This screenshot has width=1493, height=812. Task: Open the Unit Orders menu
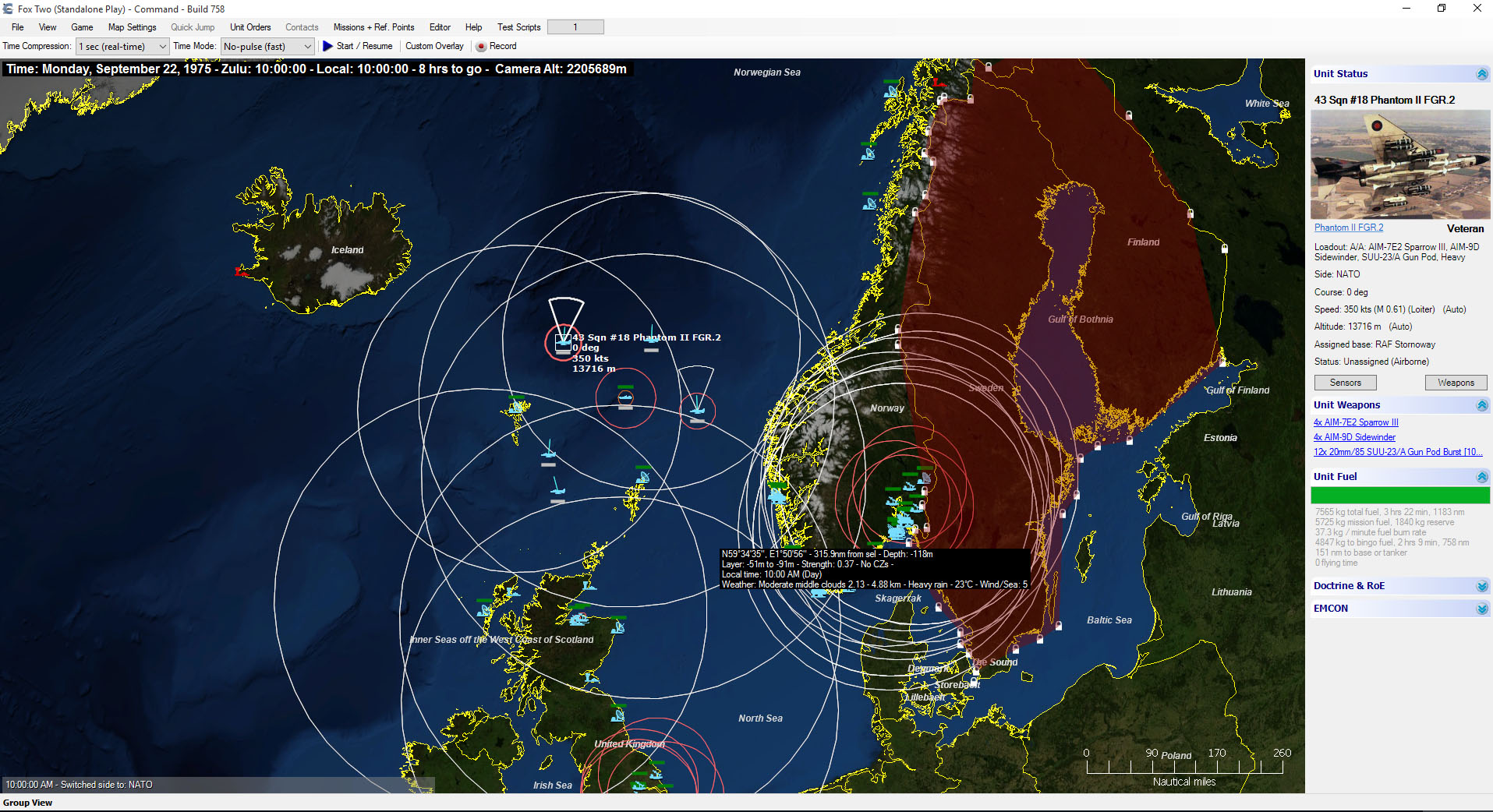[249, 26]
